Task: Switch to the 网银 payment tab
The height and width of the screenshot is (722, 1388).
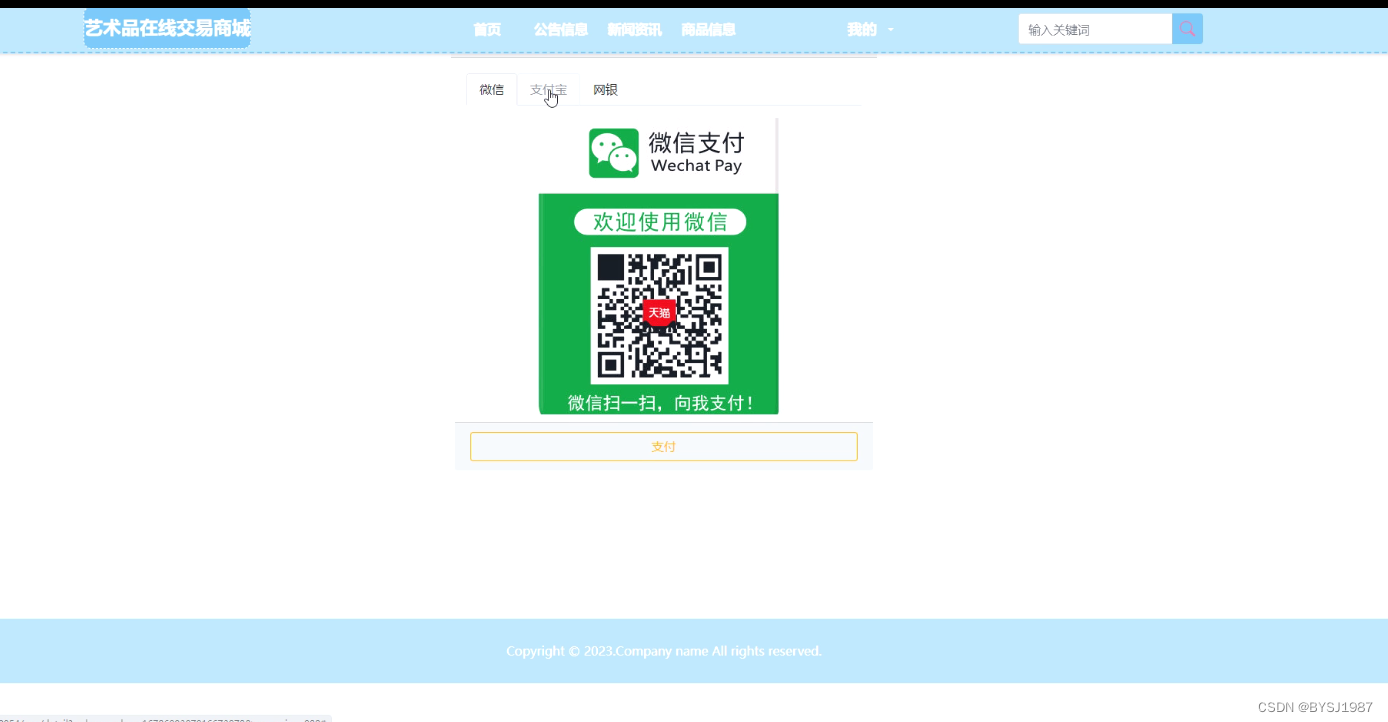Action: tap(605, 90)
